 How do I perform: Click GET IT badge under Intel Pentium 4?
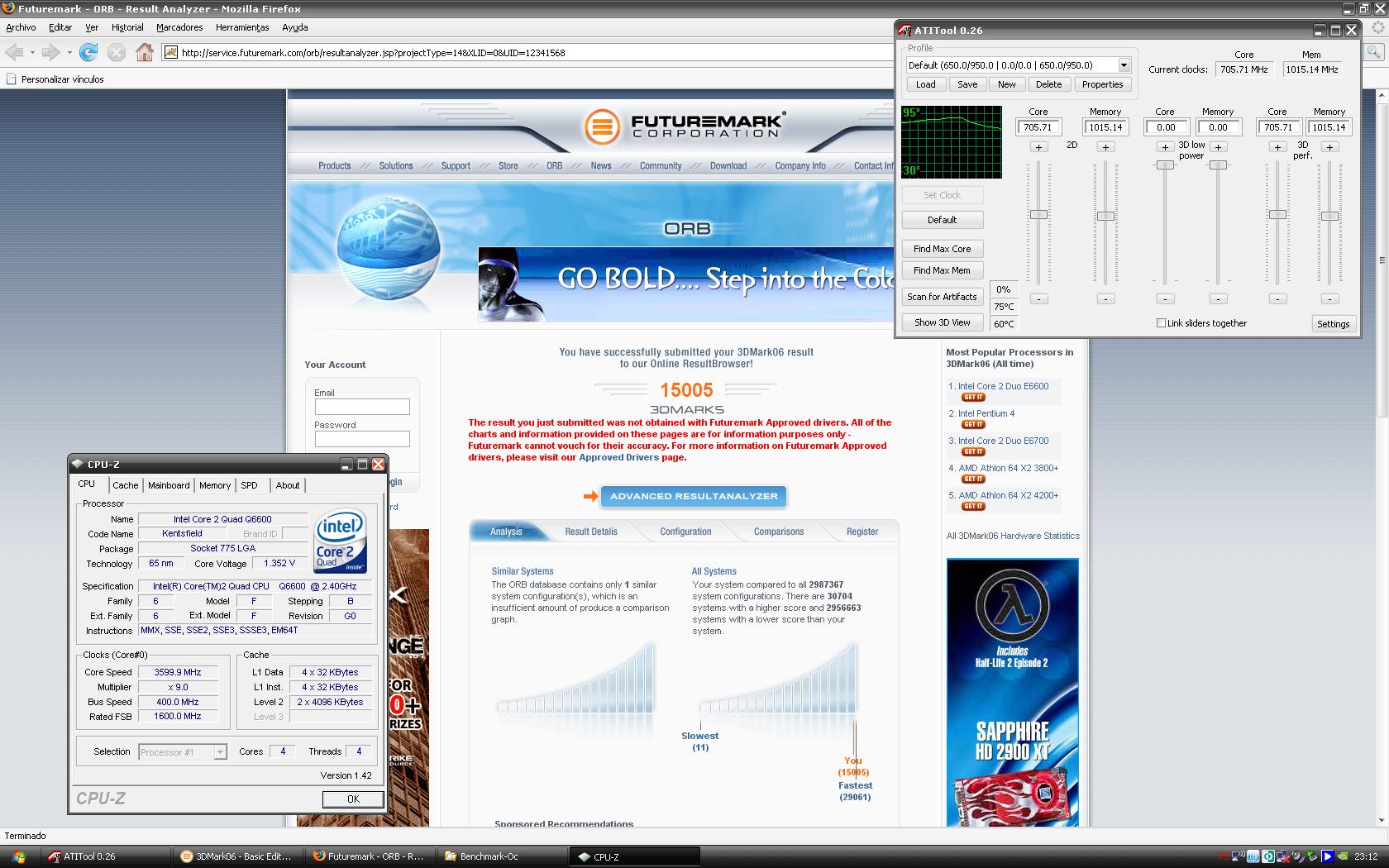pos(973,425)
